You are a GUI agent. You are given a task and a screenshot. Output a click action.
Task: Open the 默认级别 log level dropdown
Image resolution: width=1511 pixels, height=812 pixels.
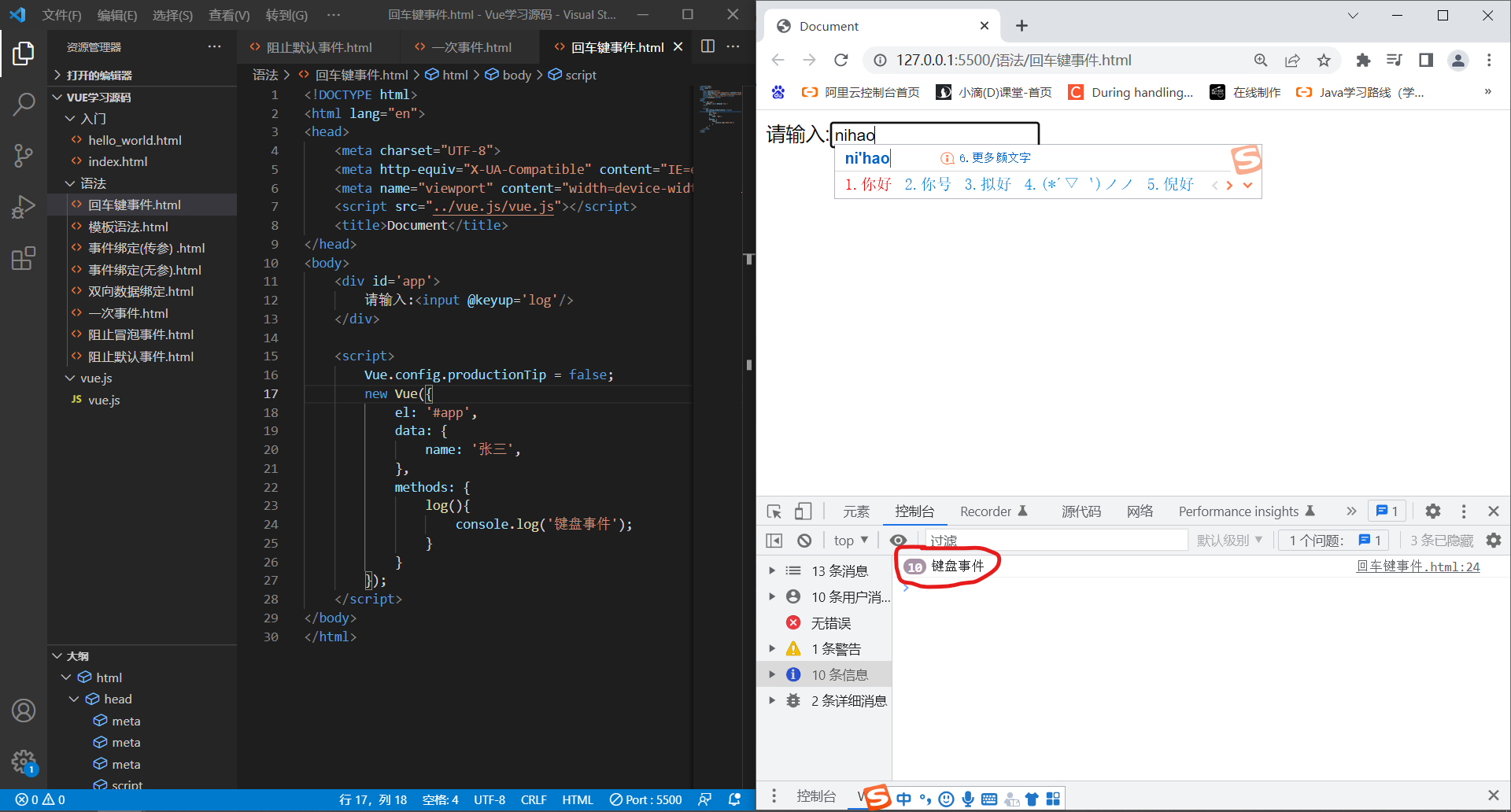coord(1229,541)
